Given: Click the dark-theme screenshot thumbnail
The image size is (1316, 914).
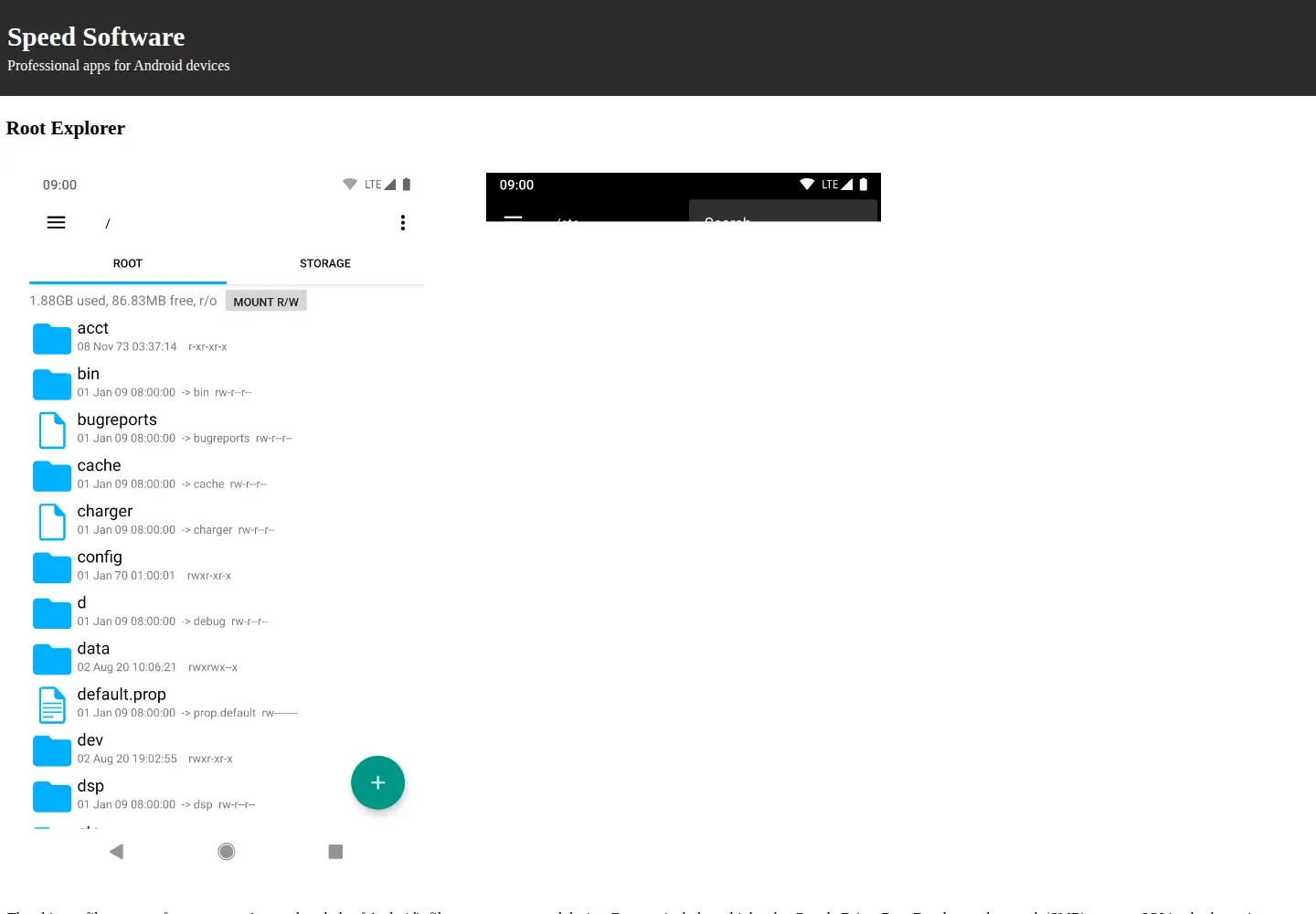Looking at the screenshot, I should (x=684, y=197).
